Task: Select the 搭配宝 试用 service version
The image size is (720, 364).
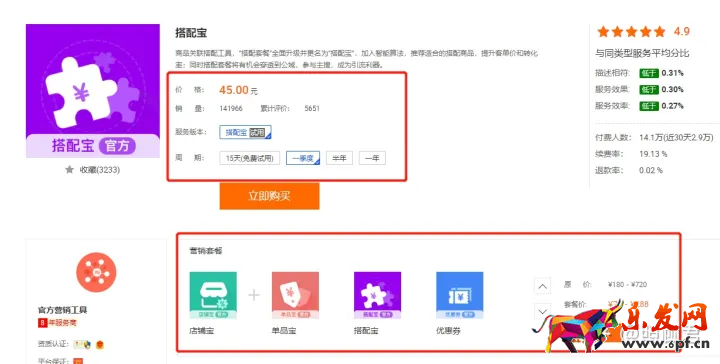Action: 245,132
